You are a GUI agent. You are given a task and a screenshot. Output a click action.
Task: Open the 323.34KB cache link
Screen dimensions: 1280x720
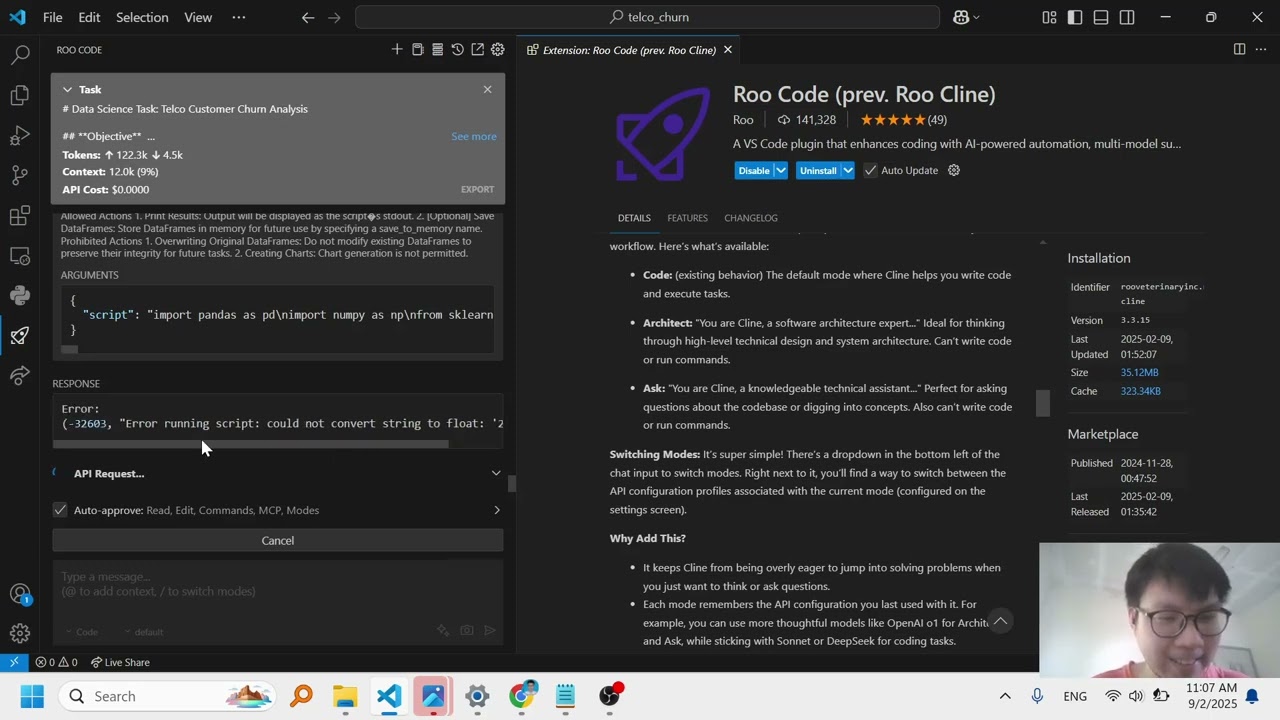pos(1141,391)
